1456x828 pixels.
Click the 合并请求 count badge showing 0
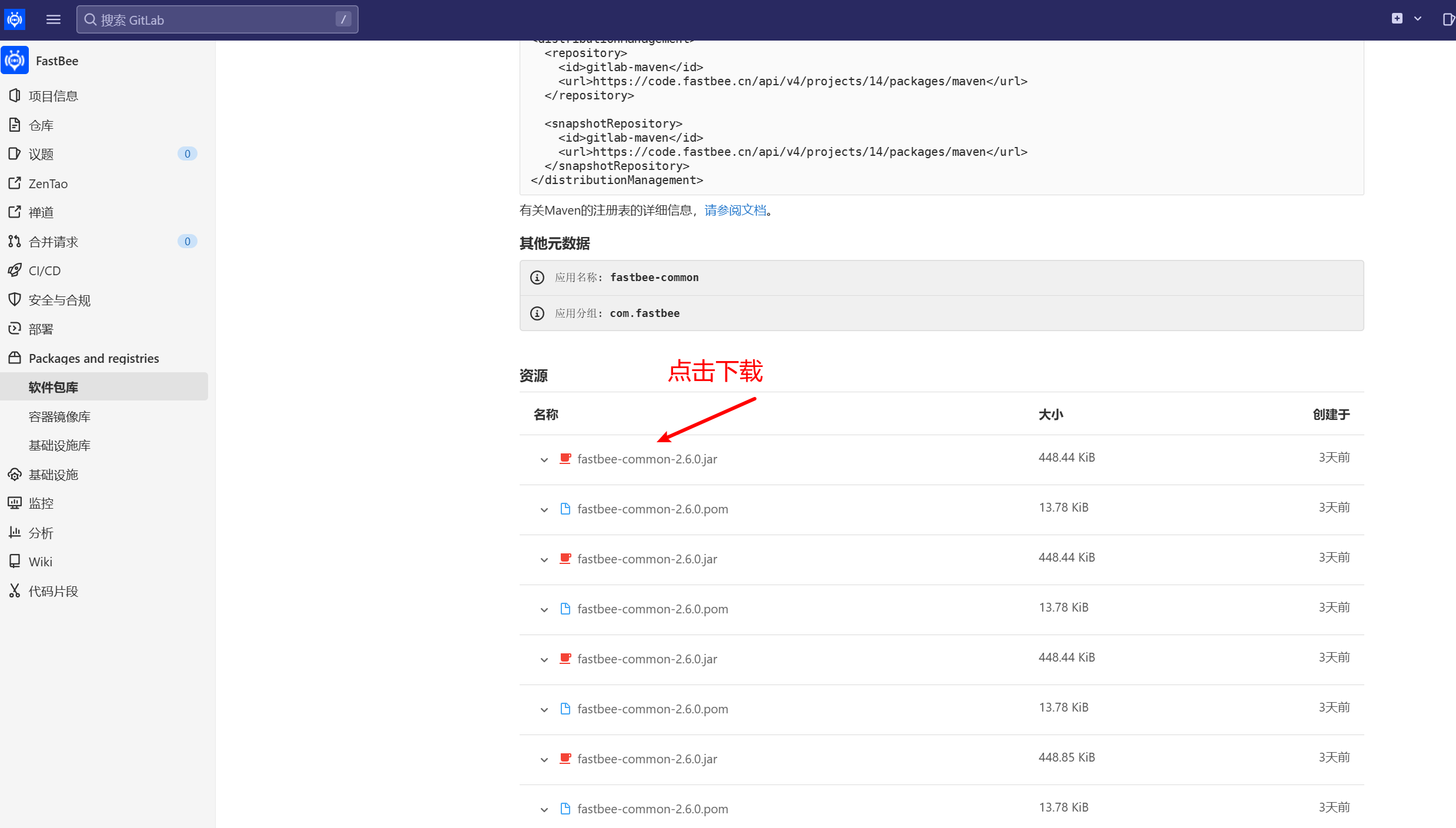188,241
